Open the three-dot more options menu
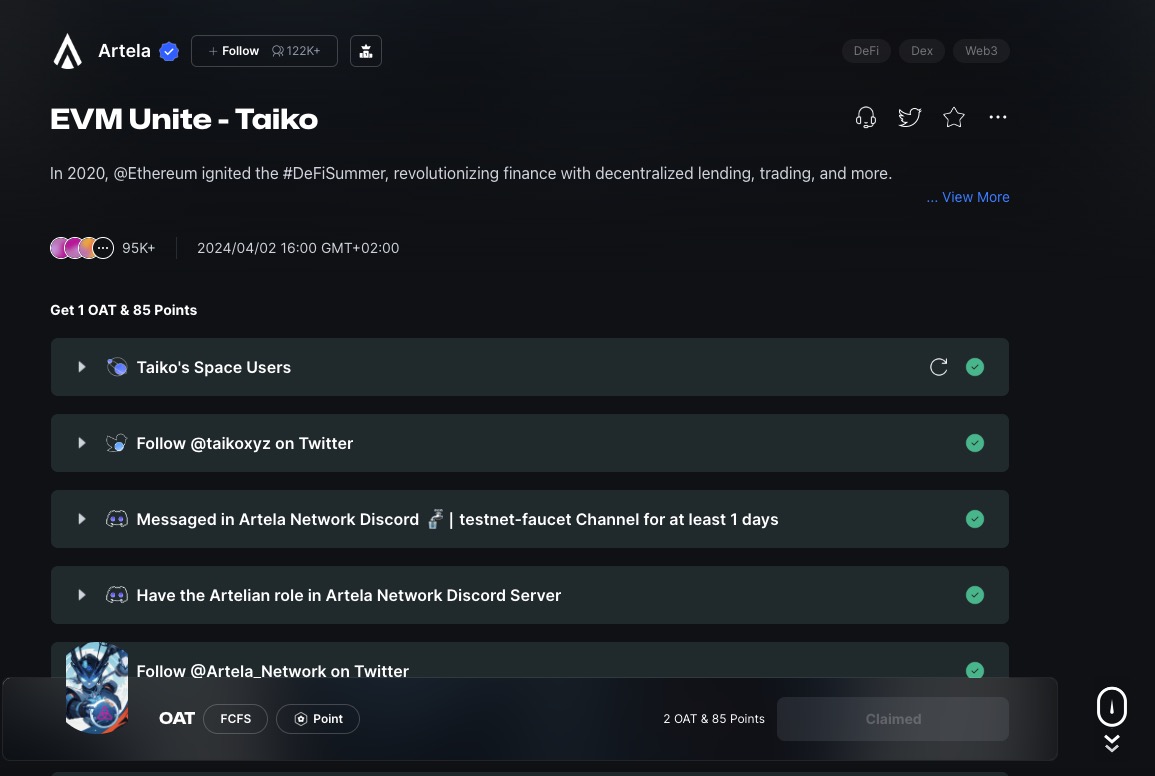The image size is (1155, 776). click(x=997, y=118)
